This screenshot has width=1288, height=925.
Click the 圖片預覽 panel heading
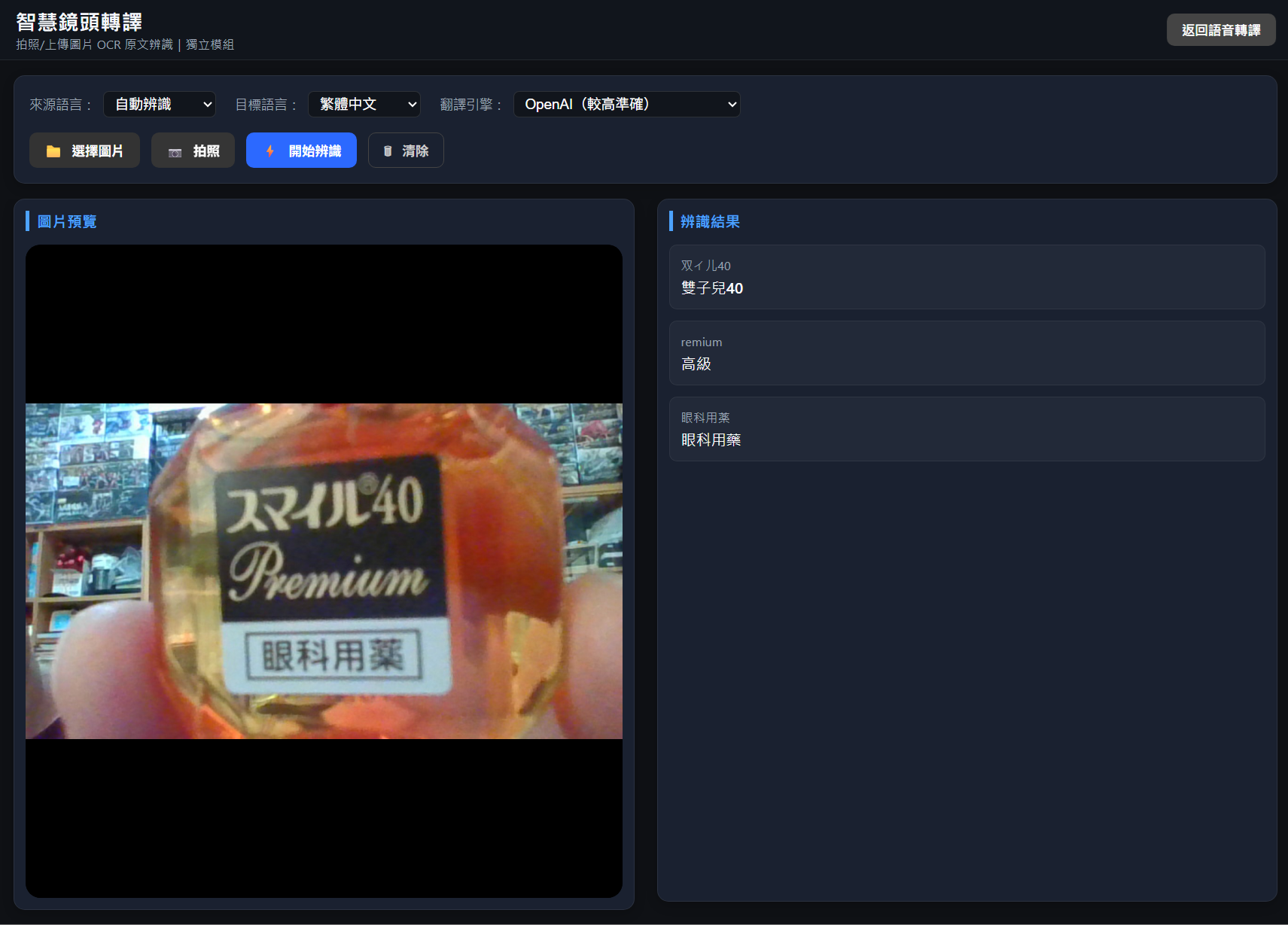(x=67, y=221)
